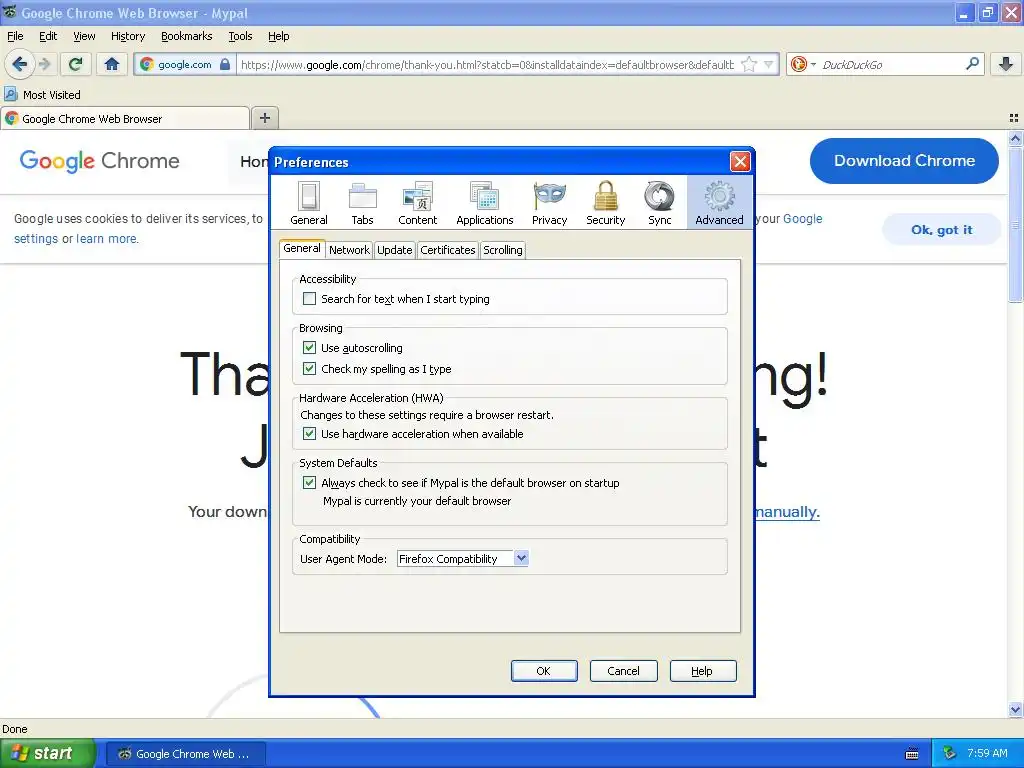Click the Google Chrome logo on page

coord(99,161)
